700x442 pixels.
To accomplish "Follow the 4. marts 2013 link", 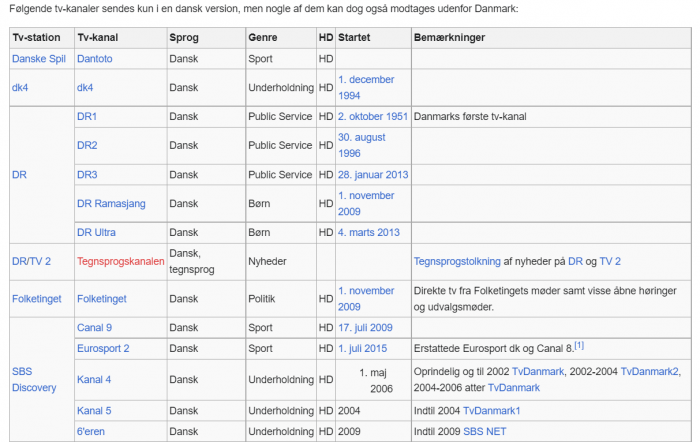I will [x=369, y=233].
